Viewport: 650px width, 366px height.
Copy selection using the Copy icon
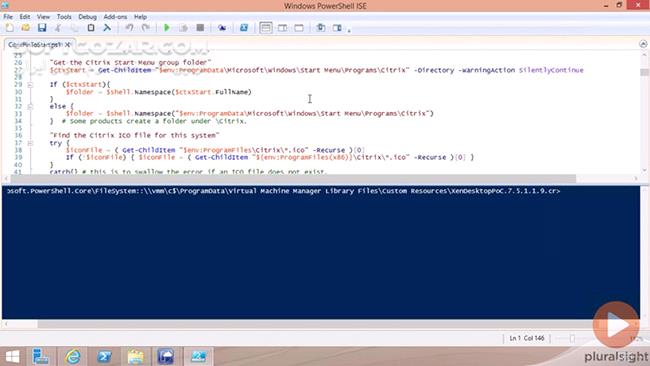[74, 28]
